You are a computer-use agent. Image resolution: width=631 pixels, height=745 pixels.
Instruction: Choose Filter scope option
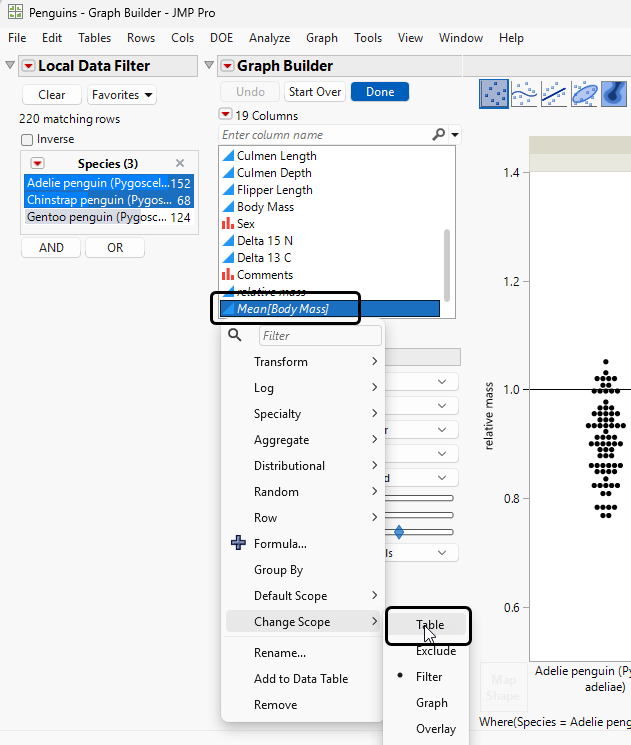[x=428, y=677]
